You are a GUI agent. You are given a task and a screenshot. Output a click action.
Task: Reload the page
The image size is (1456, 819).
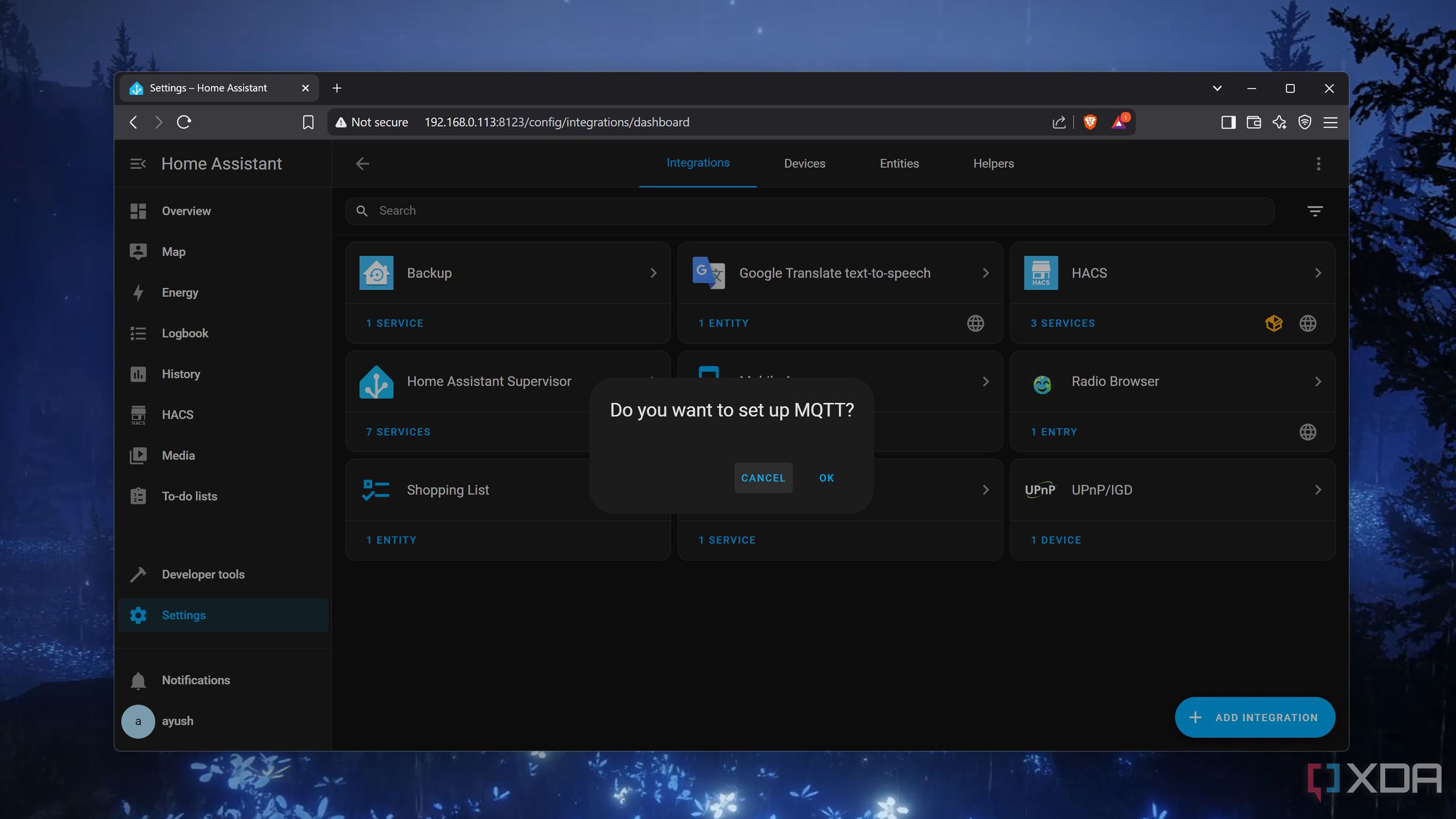[184, 122]
